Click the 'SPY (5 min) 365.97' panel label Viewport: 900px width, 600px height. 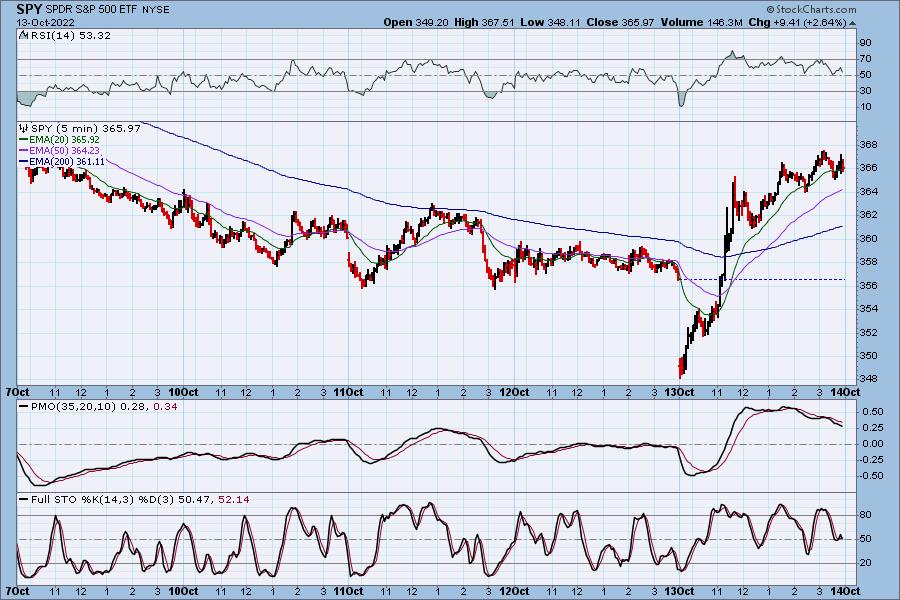[86, 128]
